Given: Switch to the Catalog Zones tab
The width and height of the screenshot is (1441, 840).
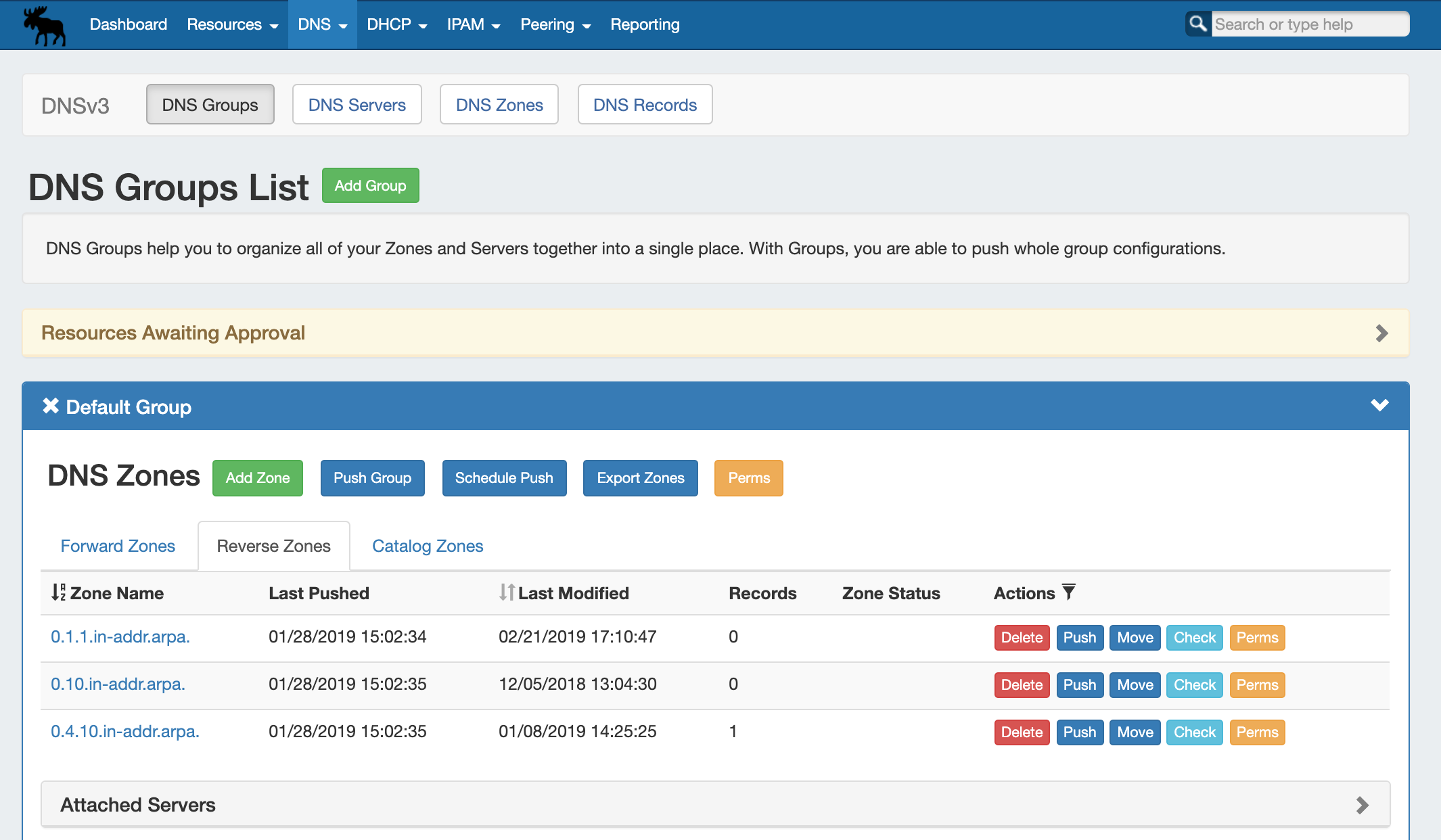Looking at the screenshot, I should [x=428, y=546].
